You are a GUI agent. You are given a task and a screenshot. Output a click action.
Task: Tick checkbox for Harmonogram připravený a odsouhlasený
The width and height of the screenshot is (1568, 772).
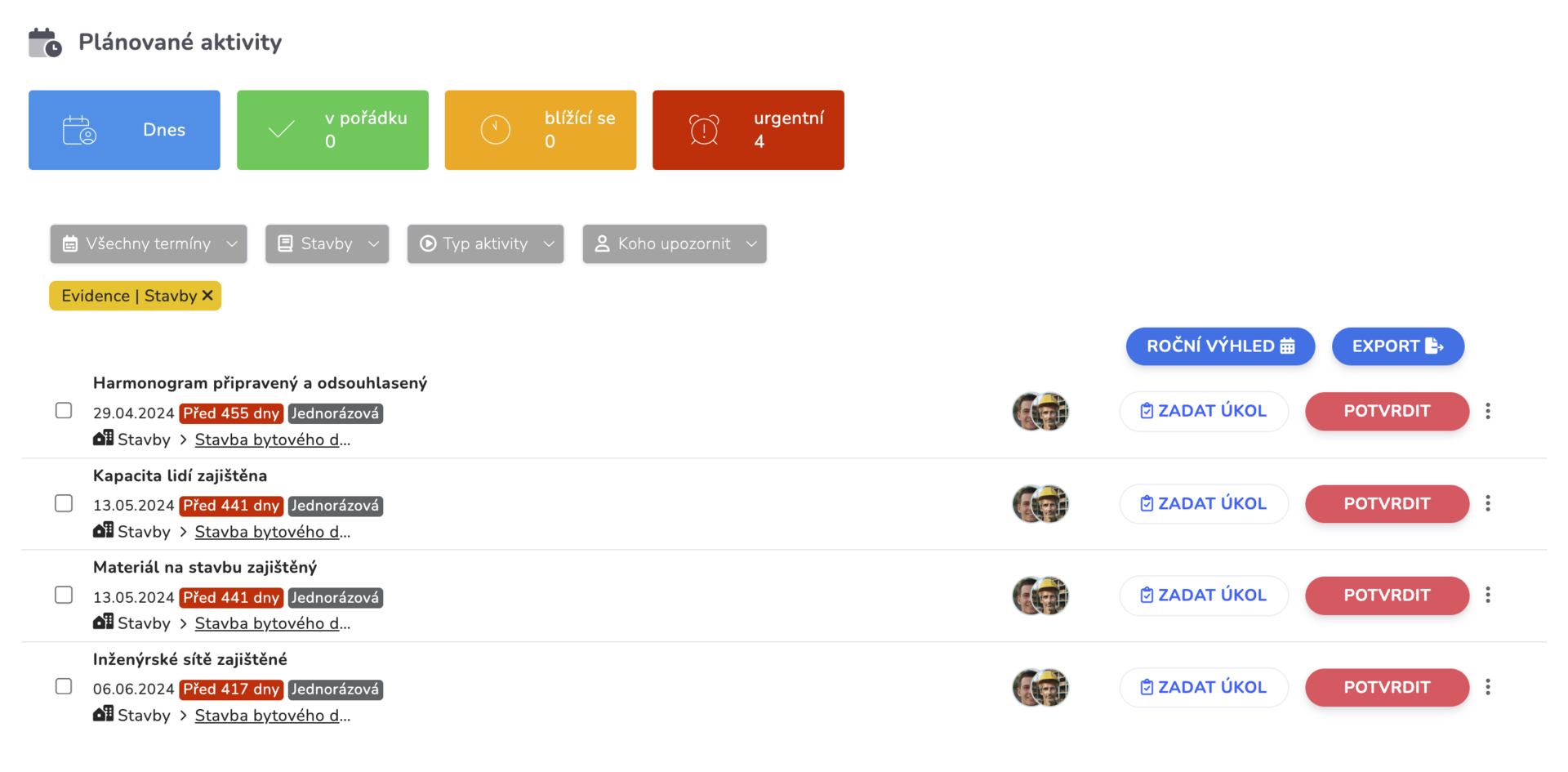[x=64, y=410]
